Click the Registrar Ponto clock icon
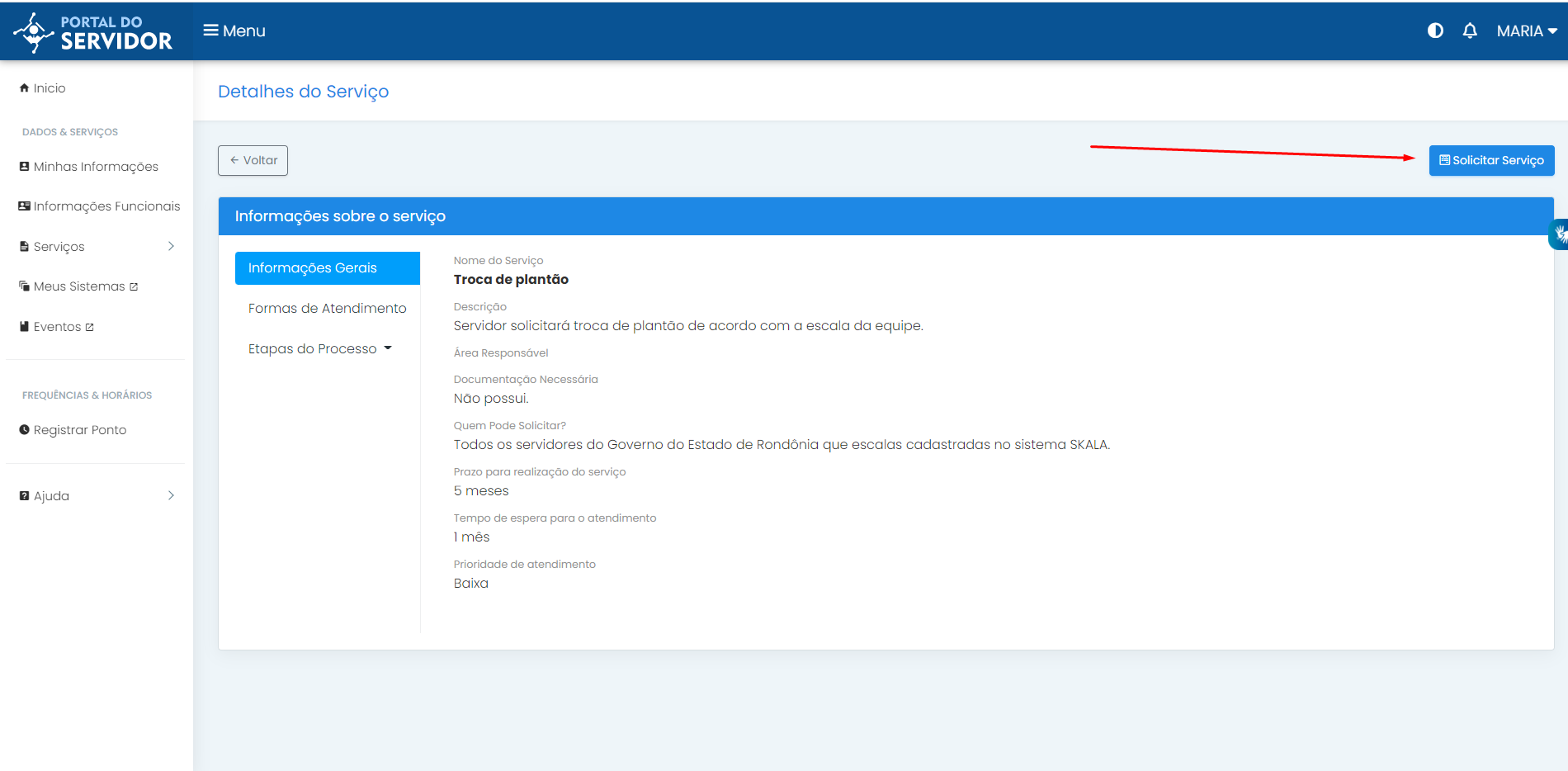The image size is (1568, 771). pyautogui.click(x=24, y=429)
